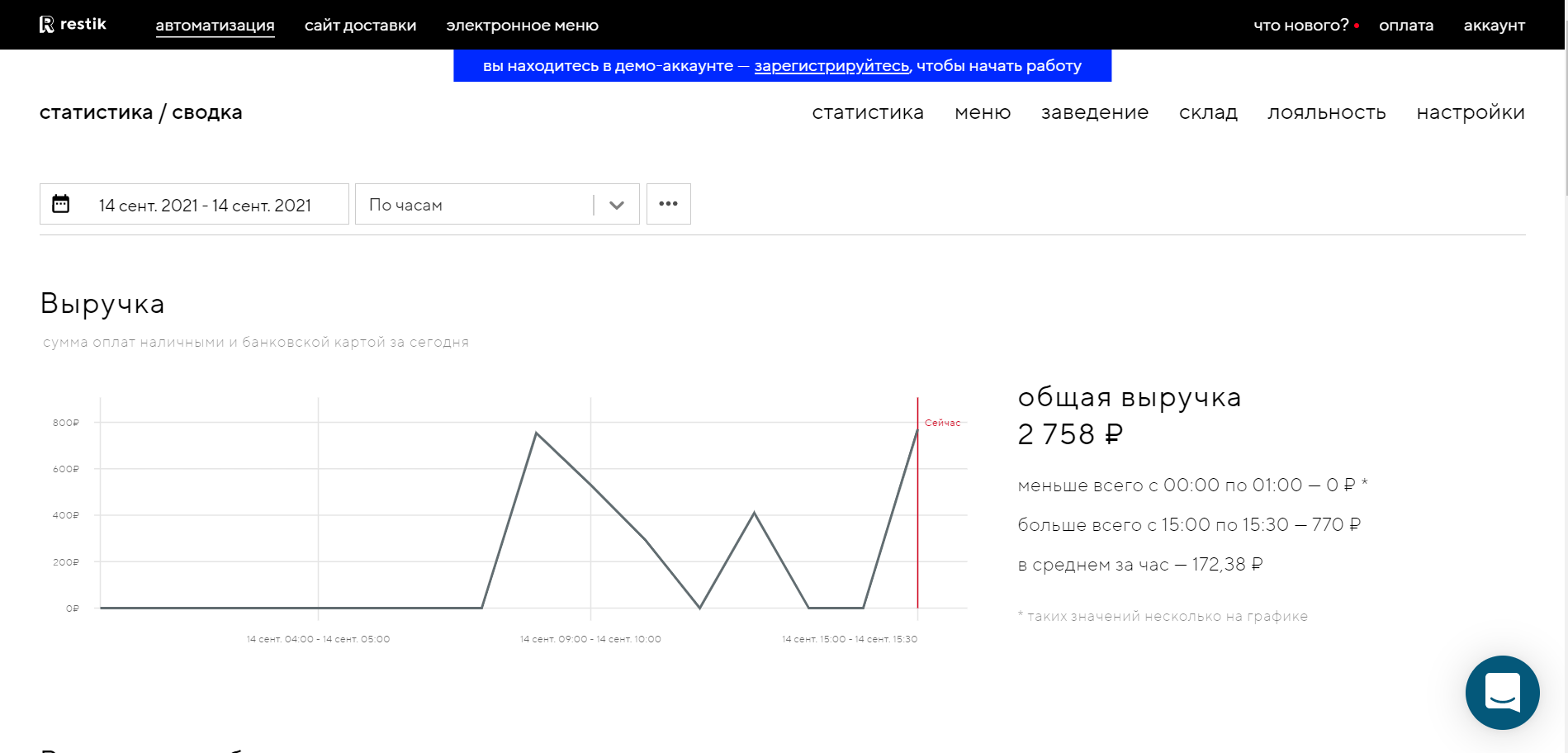Click axis label '14 сент. 09:00 - 14 сент. 10:00'

tap(590, 639)
